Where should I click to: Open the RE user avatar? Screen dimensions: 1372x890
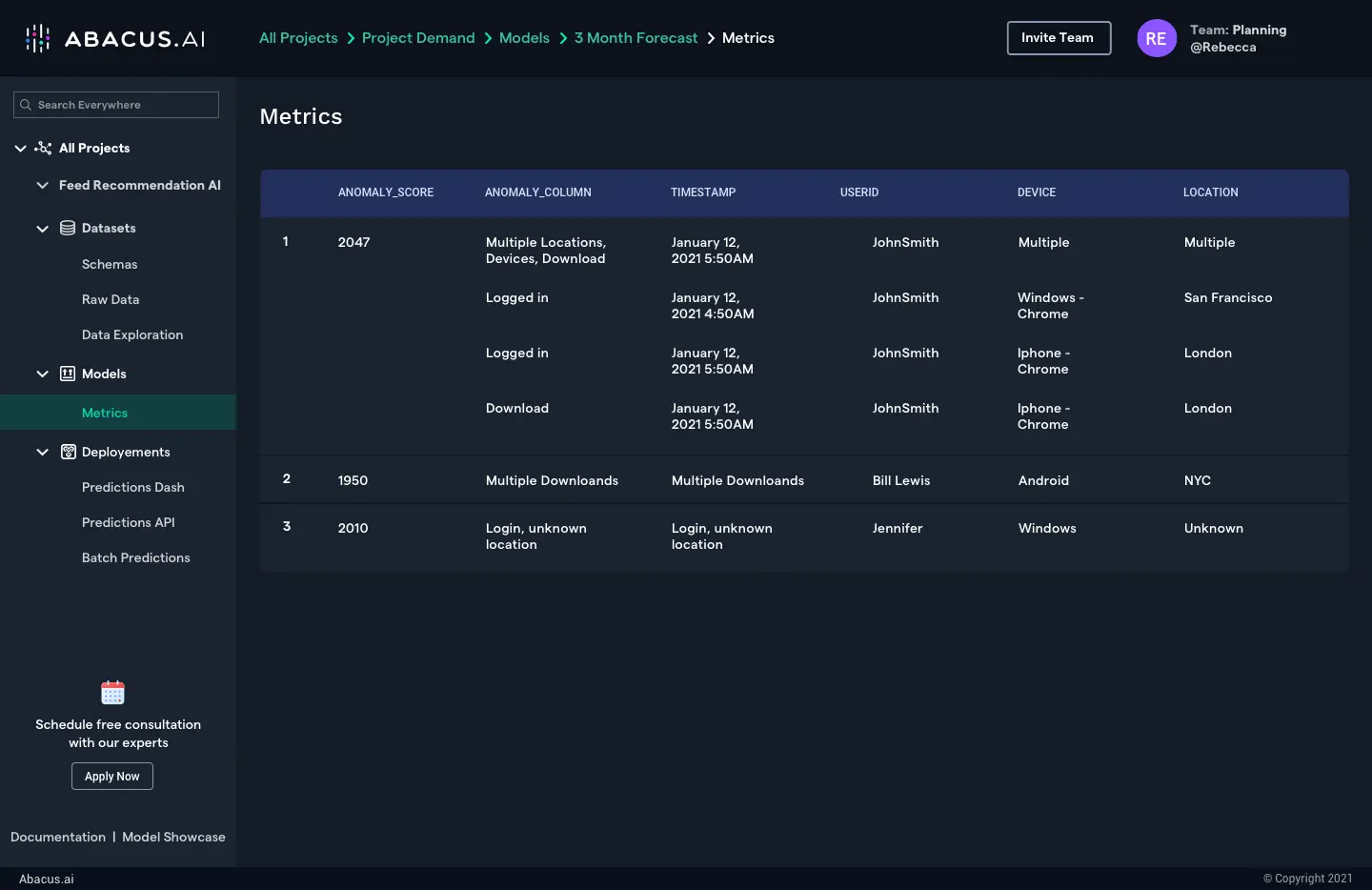pos(1156,38)
